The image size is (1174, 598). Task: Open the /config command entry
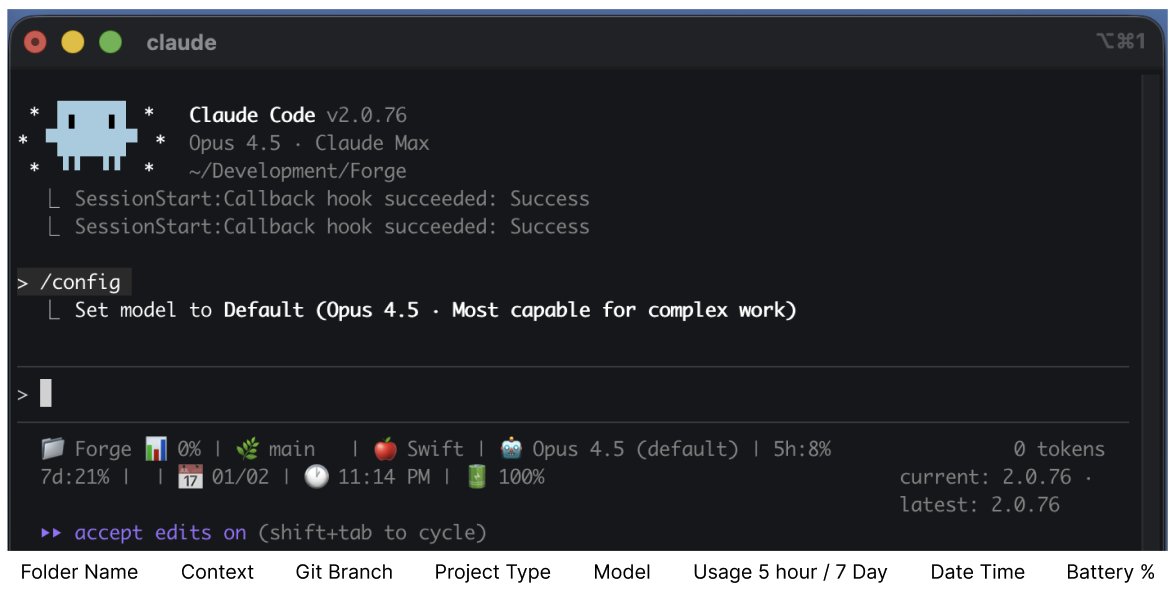[80, 282]
